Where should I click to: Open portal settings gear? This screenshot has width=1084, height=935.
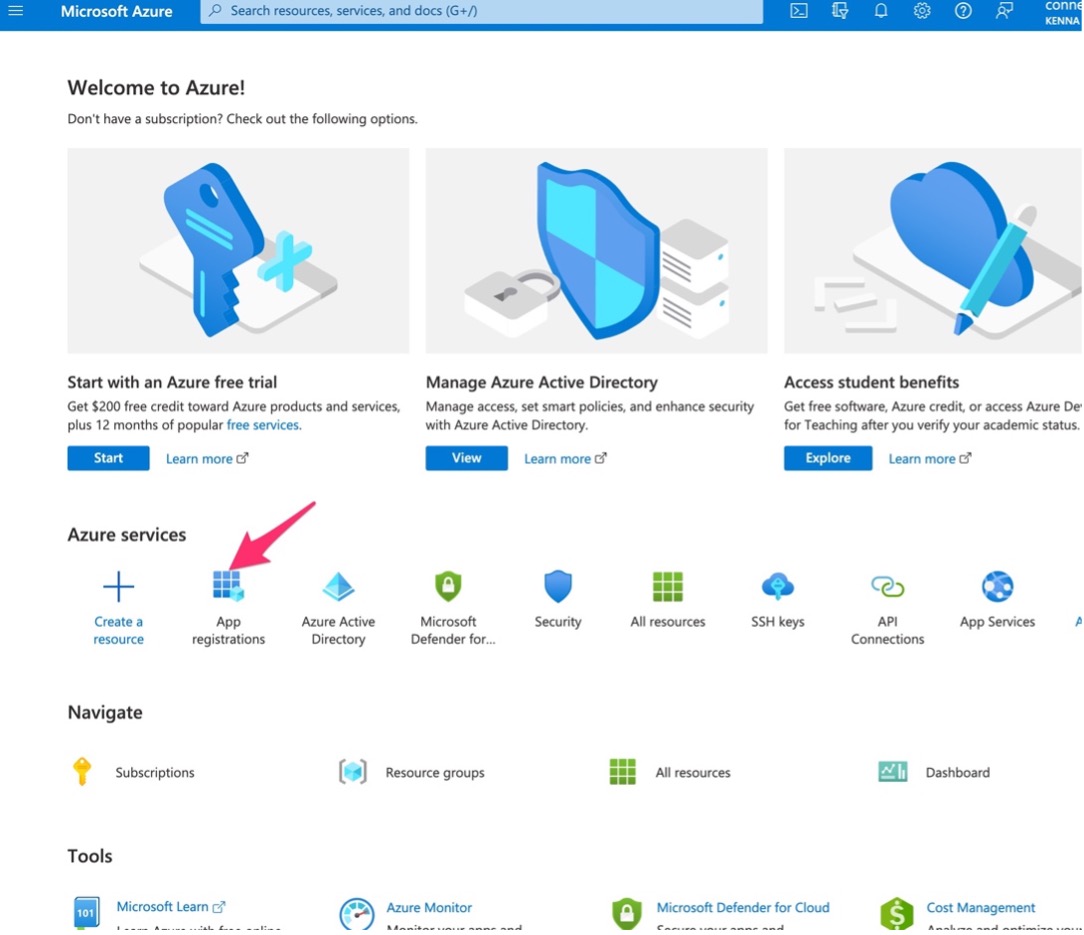(x=922, y=11)
